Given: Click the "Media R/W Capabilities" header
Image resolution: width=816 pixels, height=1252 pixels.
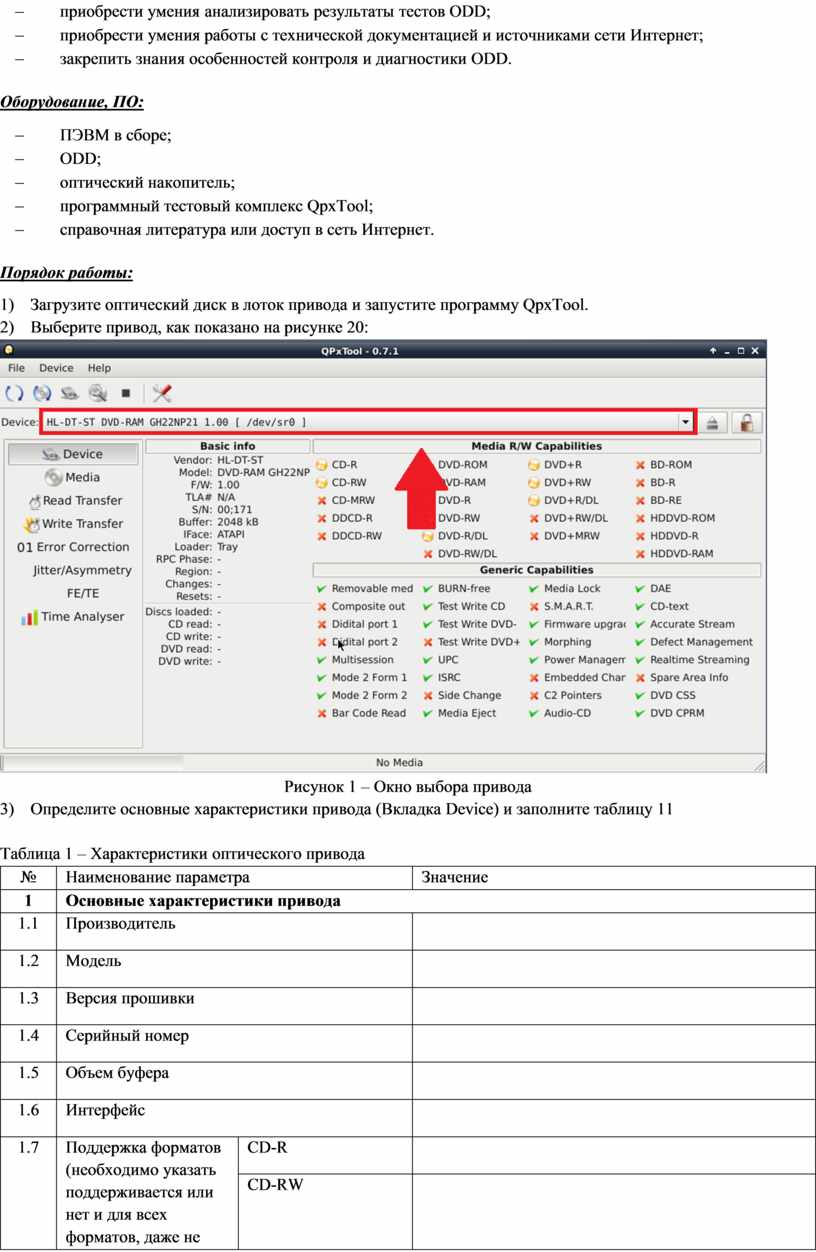Looking at the screenshot, I should (537, 446).
